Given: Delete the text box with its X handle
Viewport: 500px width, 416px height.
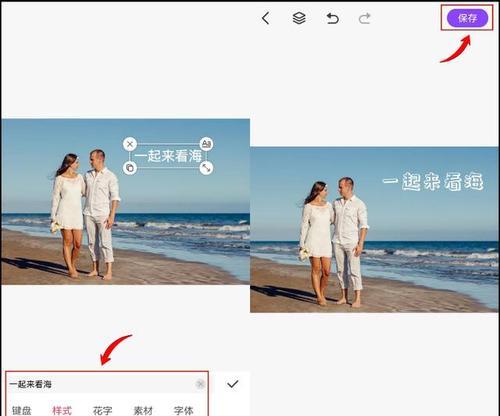Looking at the screenshot, I should (x=130, y=144).
